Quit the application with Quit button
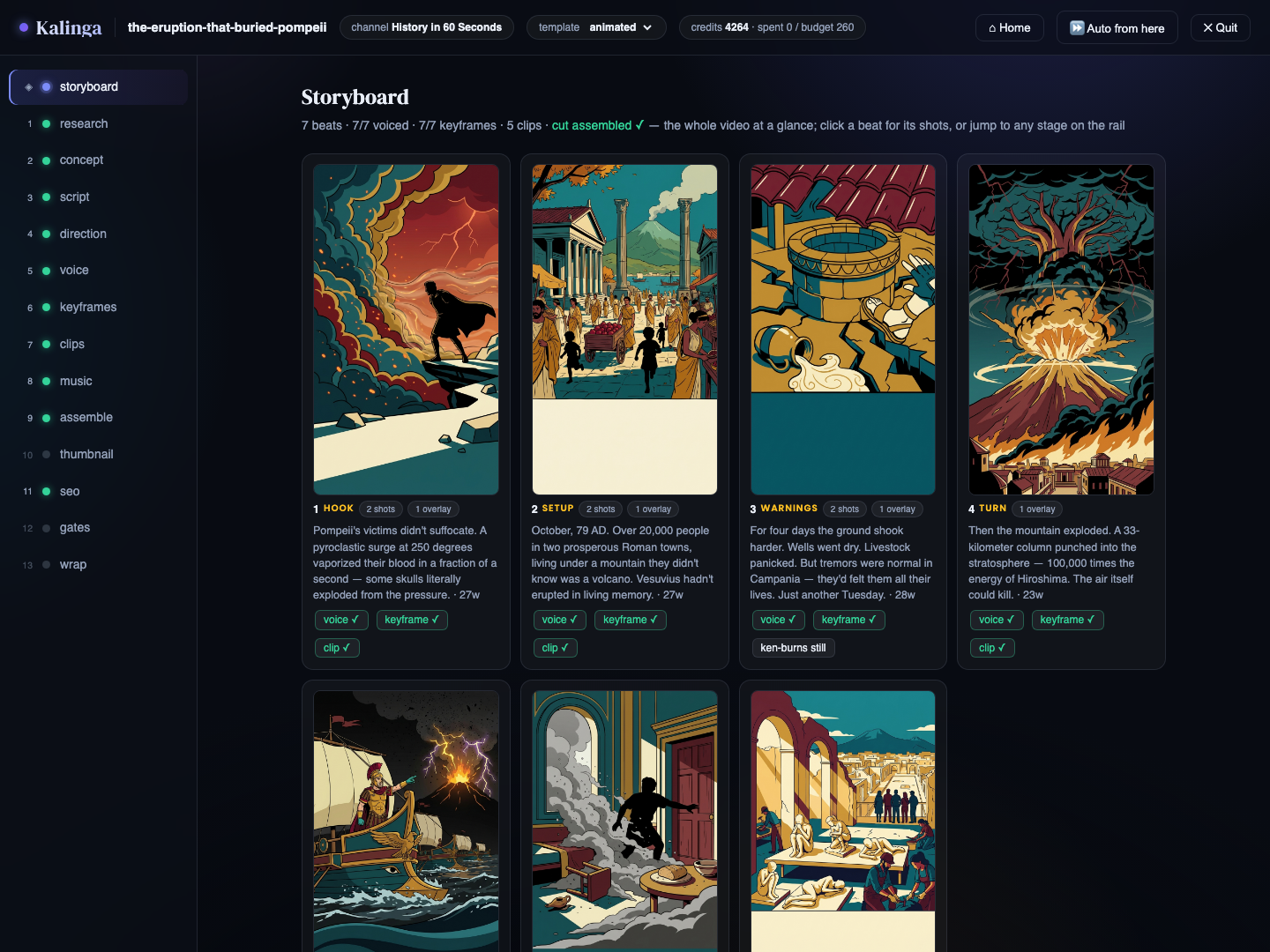Viewport: 1270px width, 952px height. tap(1221, 27)
